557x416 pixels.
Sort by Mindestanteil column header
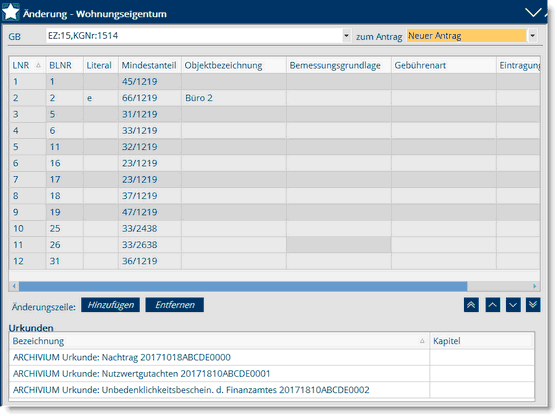click(x=149, y=65)
